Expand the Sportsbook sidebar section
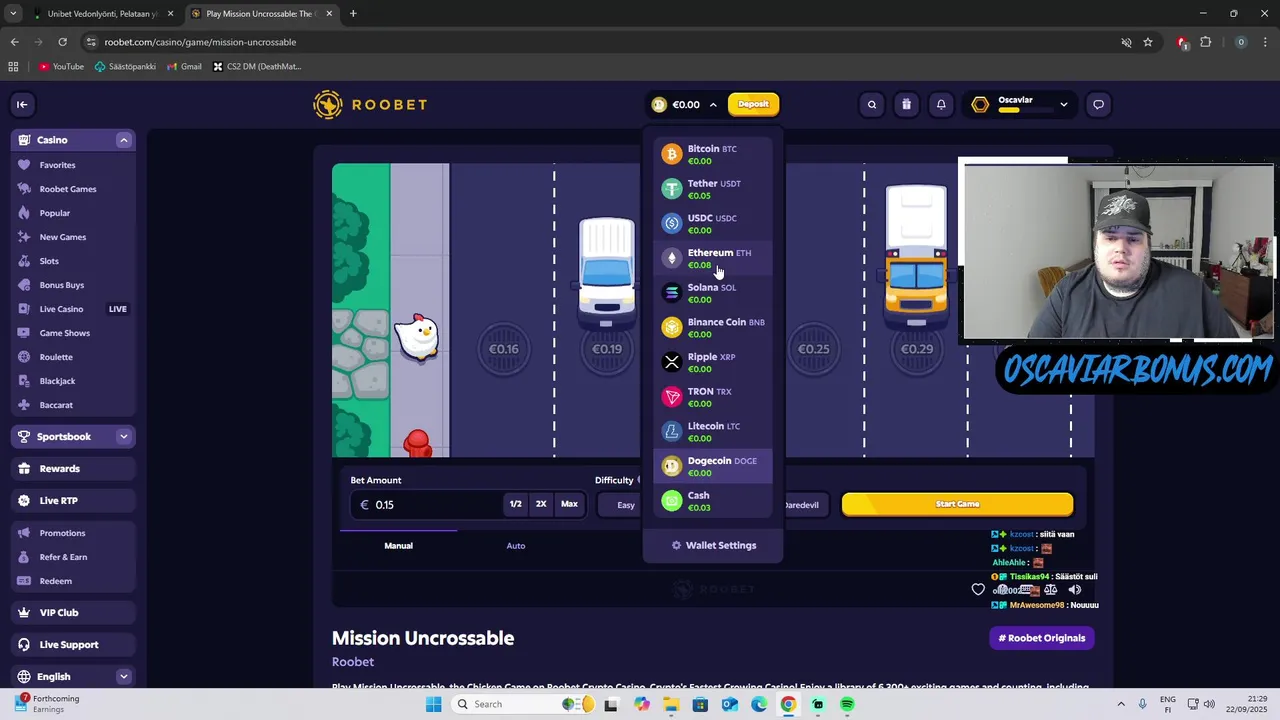Image resolution: width=1280 pixels, height=720 pixels. [124, 436]
